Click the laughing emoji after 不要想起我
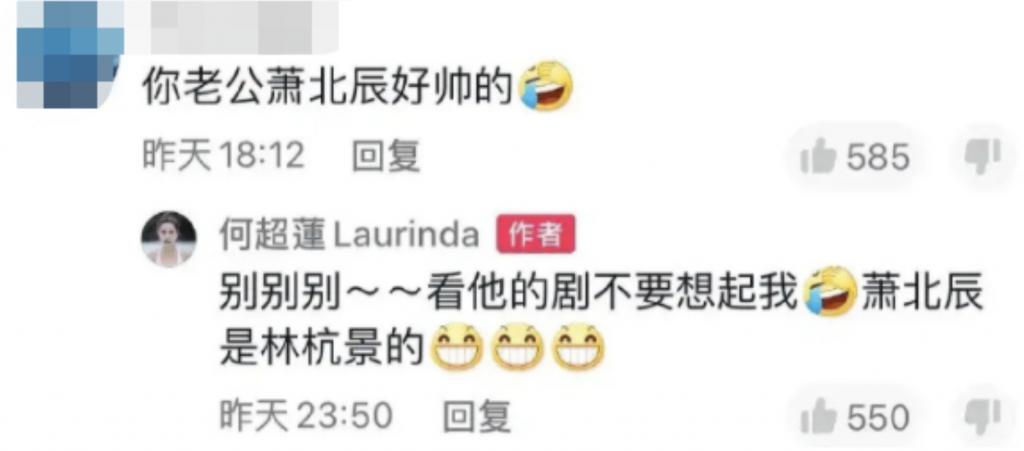1024x451 pixels. 832,294
